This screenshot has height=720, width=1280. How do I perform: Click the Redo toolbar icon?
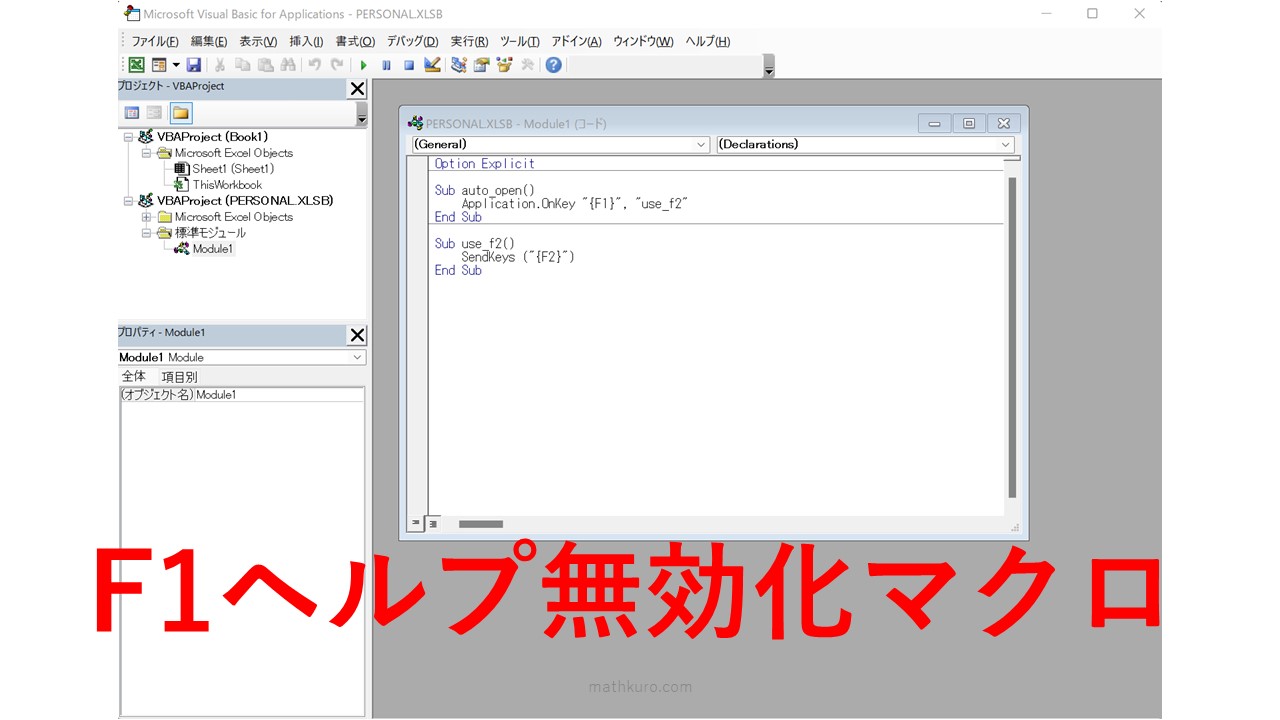point(337,65)
